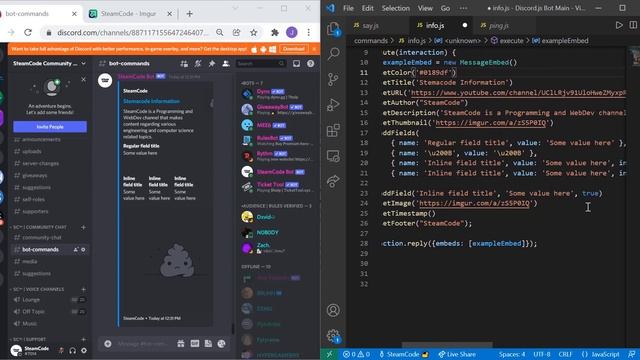Add channel to Voice Channels category

pyautogui.click(x=83, y=289)
